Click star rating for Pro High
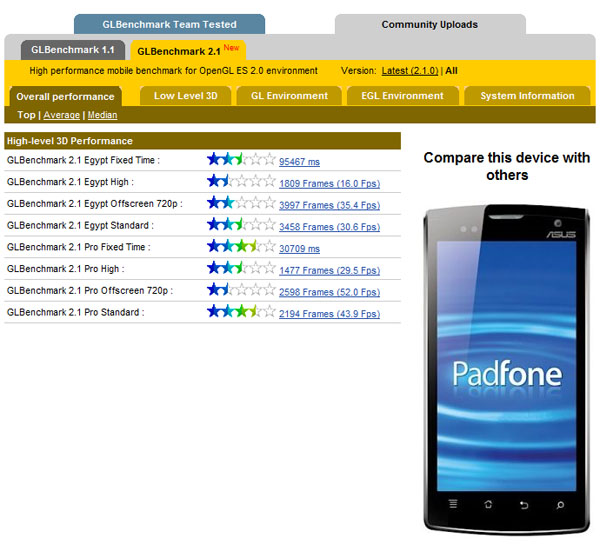The width and height of the screenshot is (600, 545). pos(241,268)
